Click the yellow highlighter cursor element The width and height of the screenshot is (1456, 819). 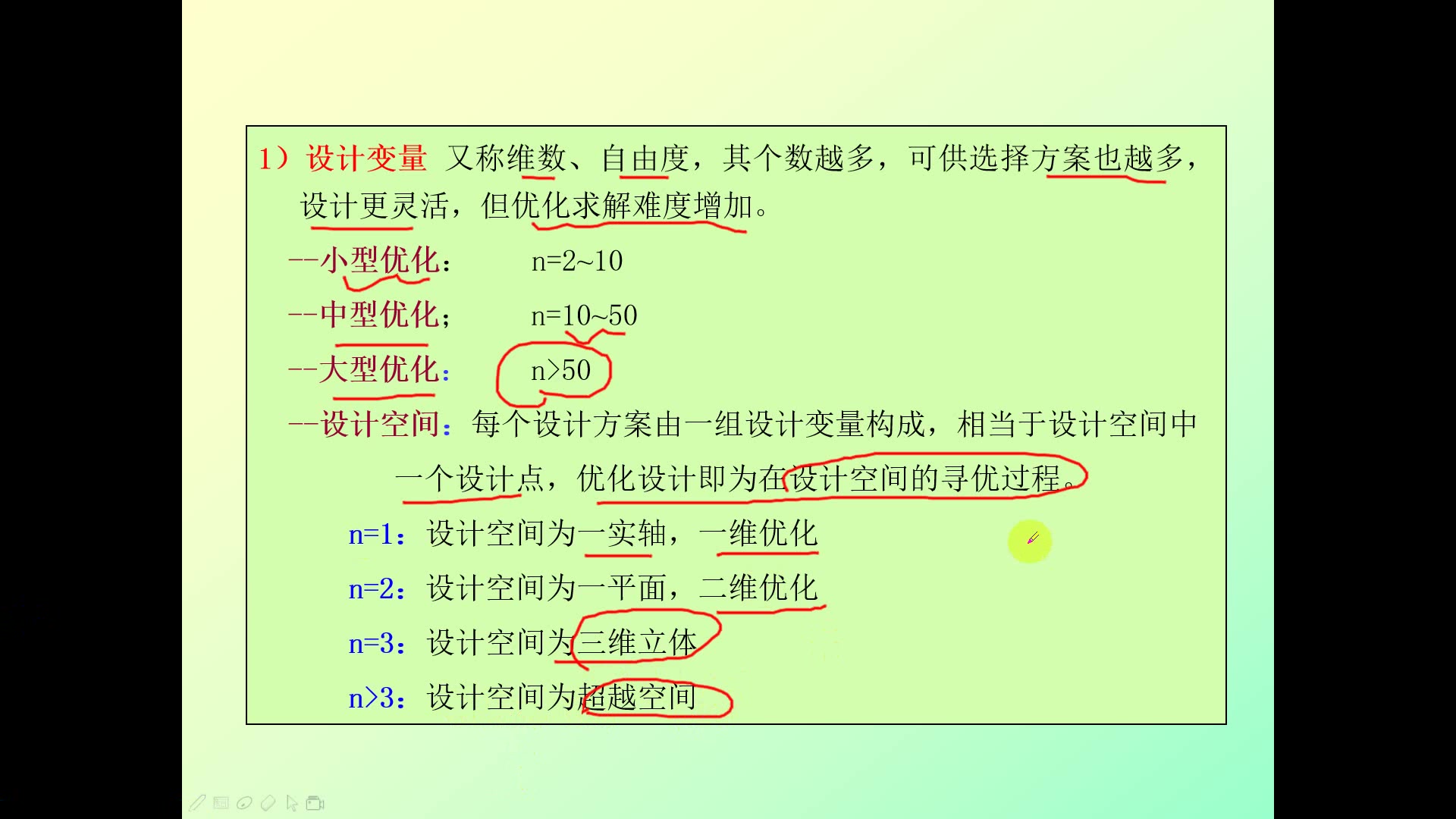(1029, 540)
